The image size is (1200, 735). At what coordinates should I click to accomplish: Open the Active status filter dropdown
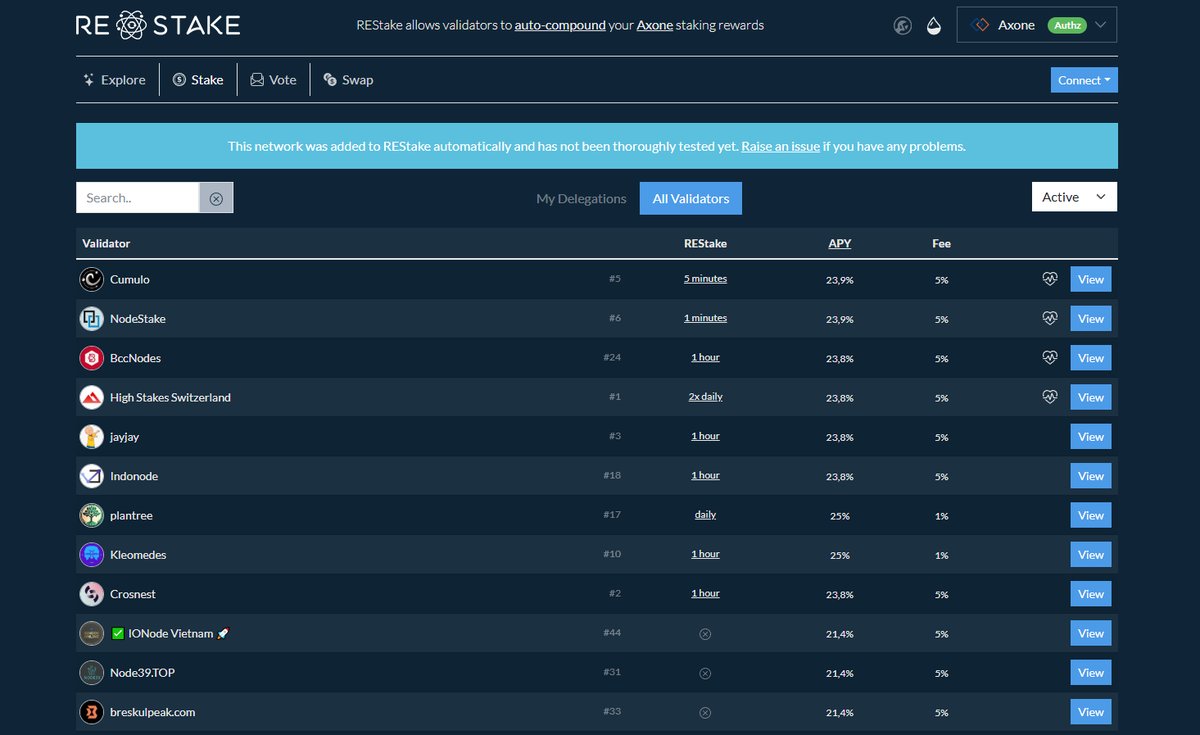click(1074, 197)
